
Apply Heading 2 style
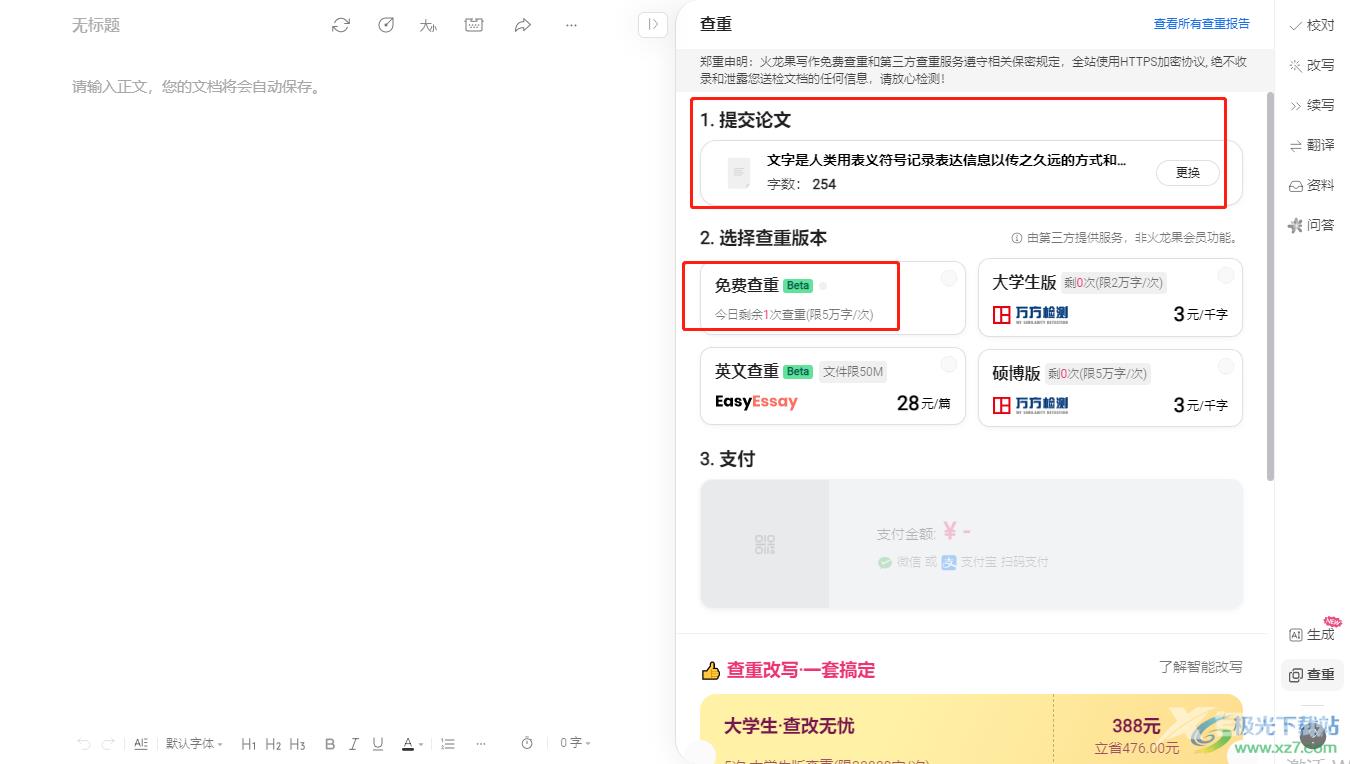[273, 744]
